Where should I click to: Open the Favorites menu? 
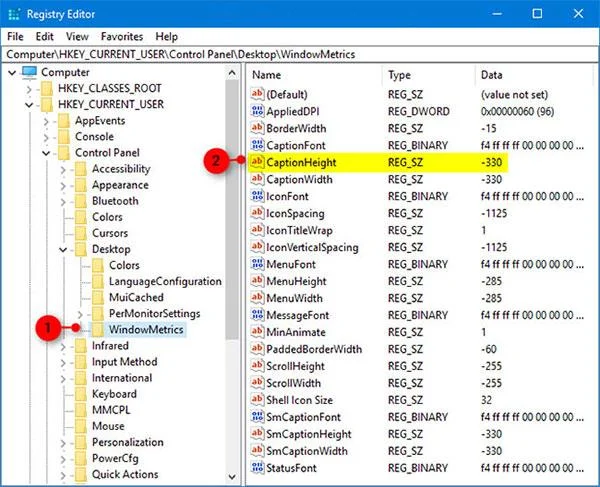tap(122, 37)
